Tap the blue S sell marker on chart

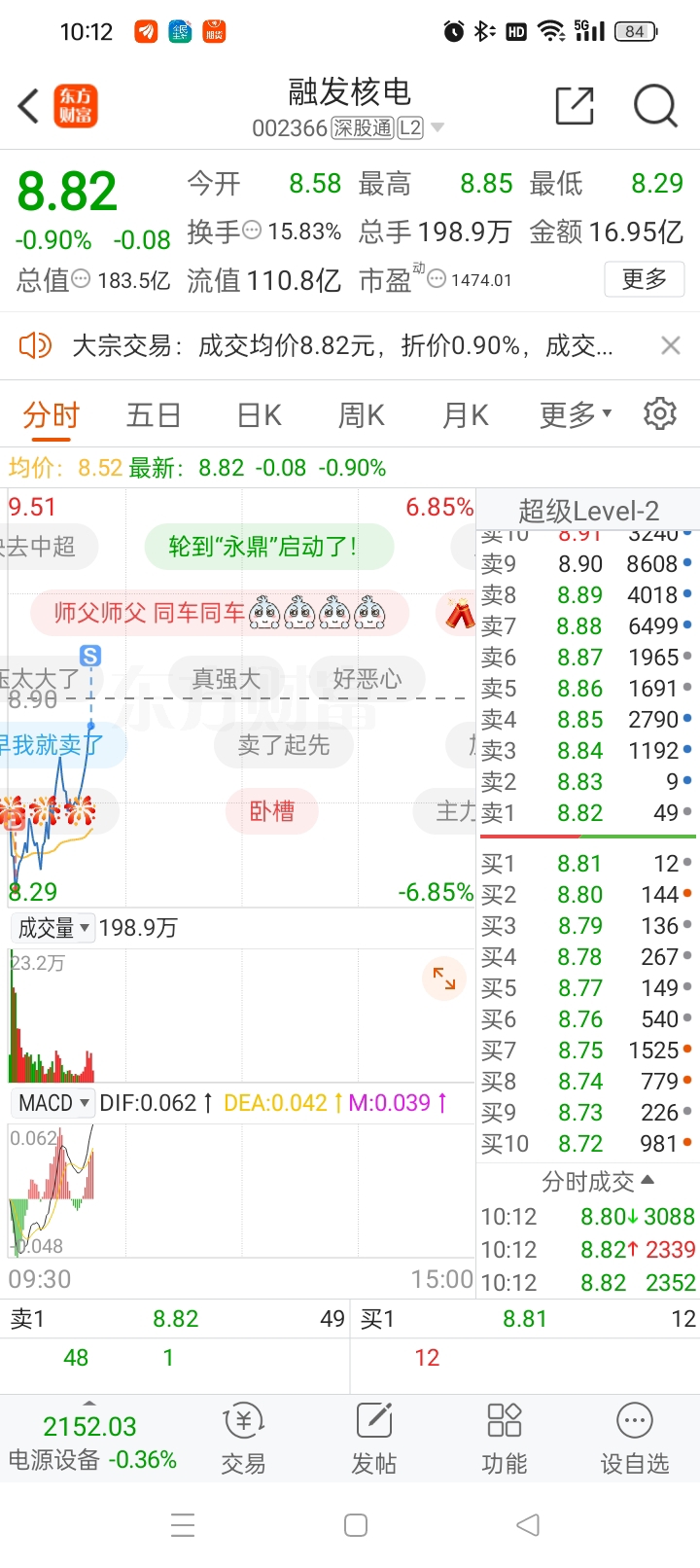click(90, 656)
